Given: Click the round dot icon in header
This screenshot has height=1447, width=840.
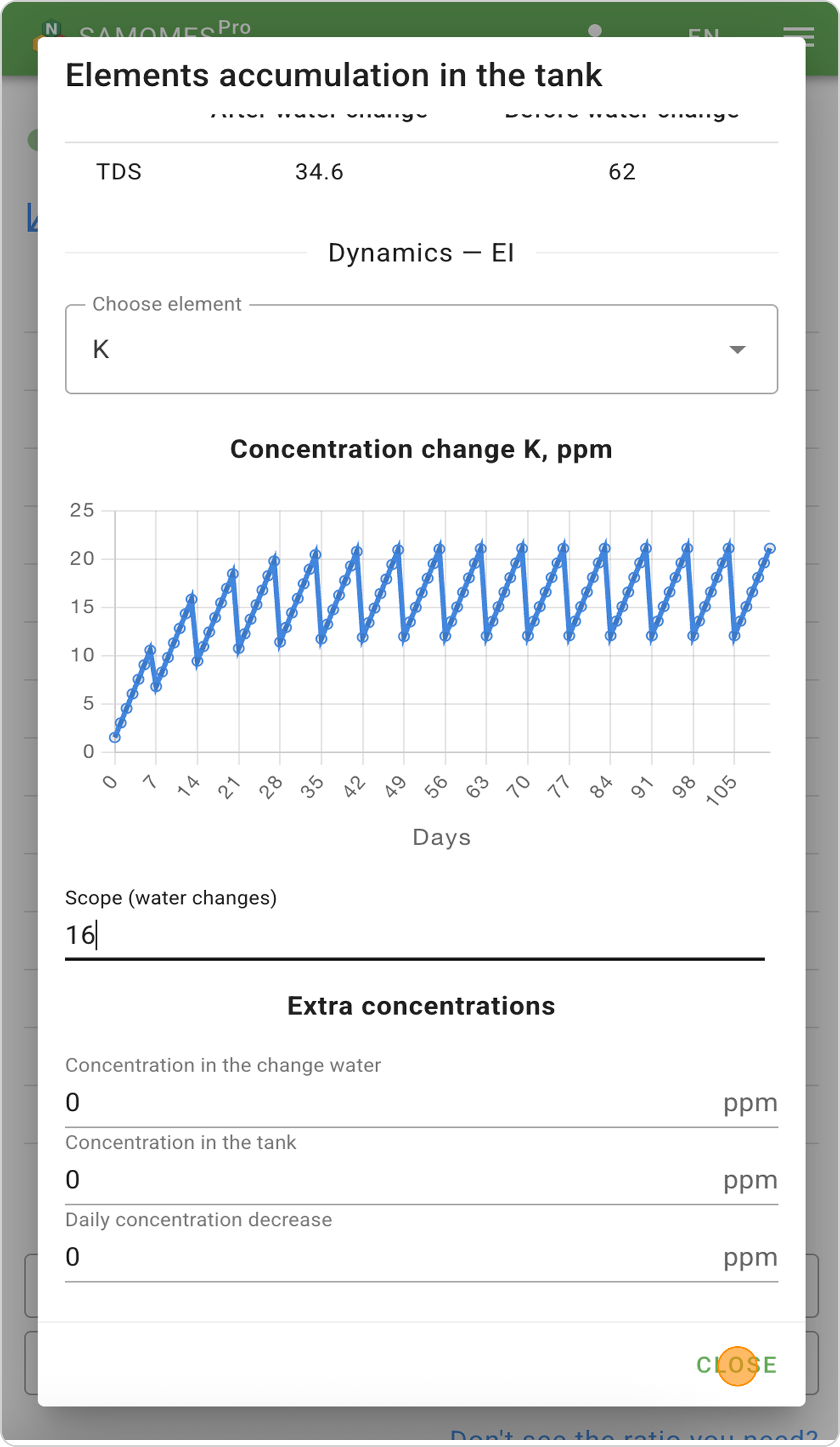Looking at the screenshot, I should click(595, 30).
